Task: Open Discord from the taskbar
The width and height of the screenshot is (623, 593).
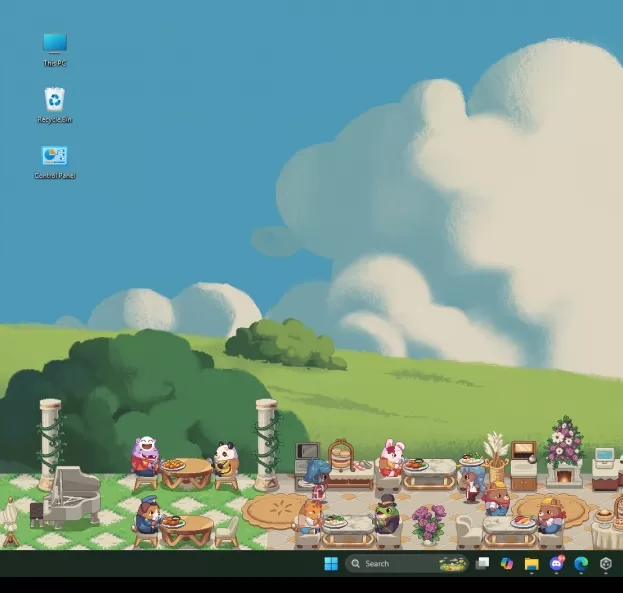Action: (556, 563)
